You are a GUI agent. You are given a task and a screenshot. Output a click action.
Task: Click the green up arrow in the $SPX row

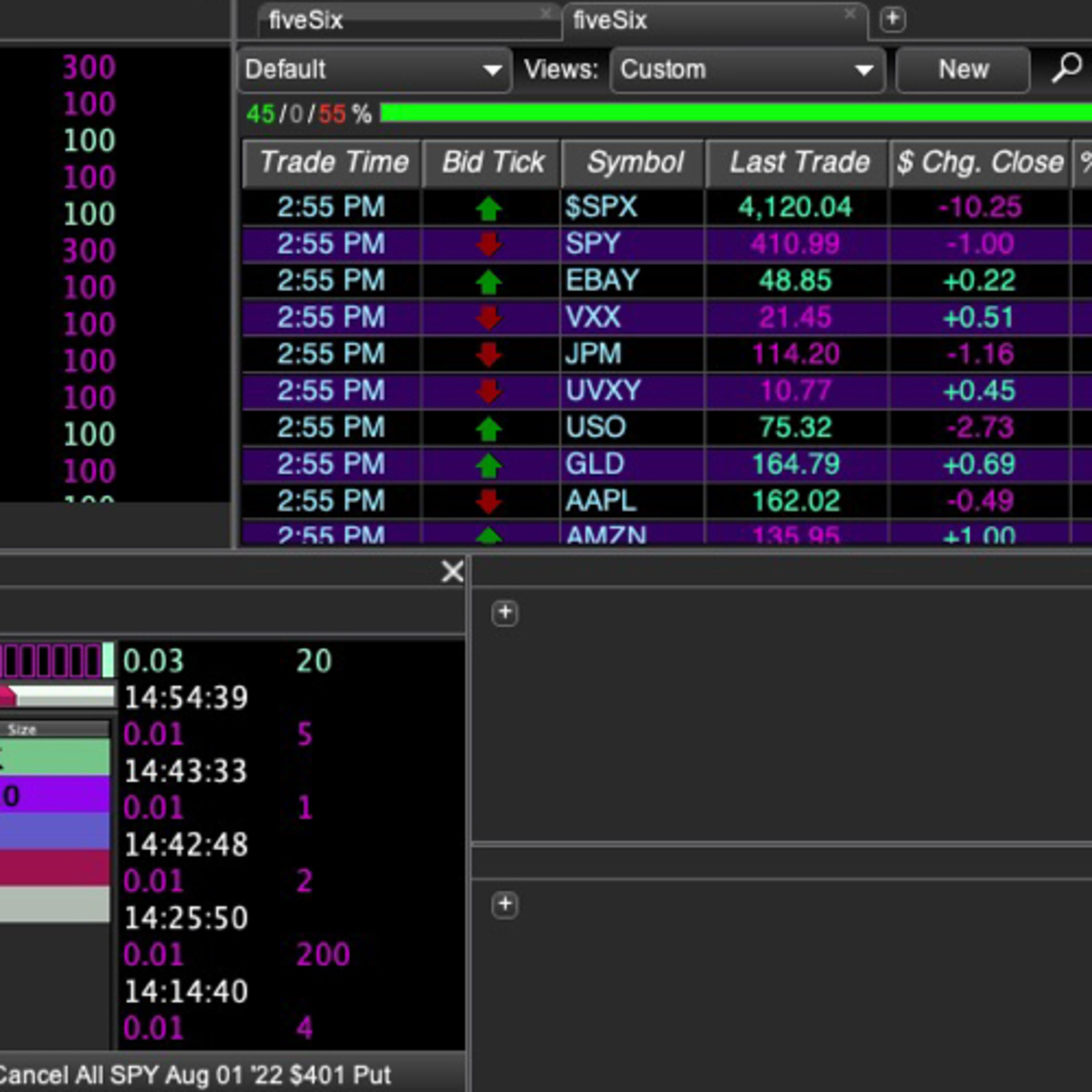pos(488,208)
